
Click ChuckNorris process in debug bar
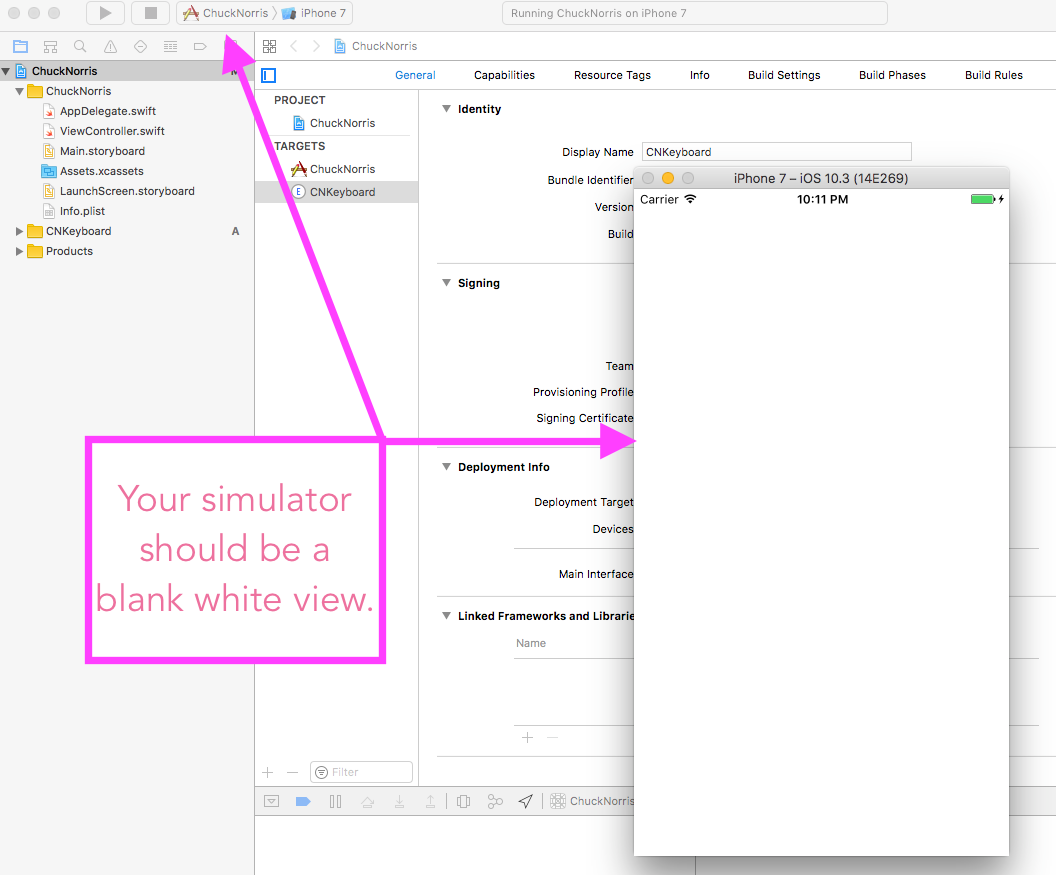click(x=593, y=801)
